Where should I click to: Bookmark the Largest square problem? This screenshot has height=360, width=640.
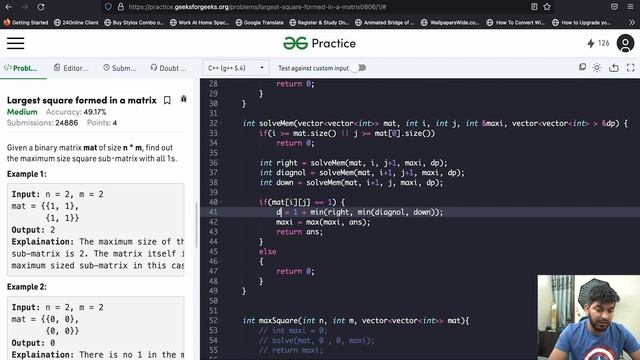167,100
